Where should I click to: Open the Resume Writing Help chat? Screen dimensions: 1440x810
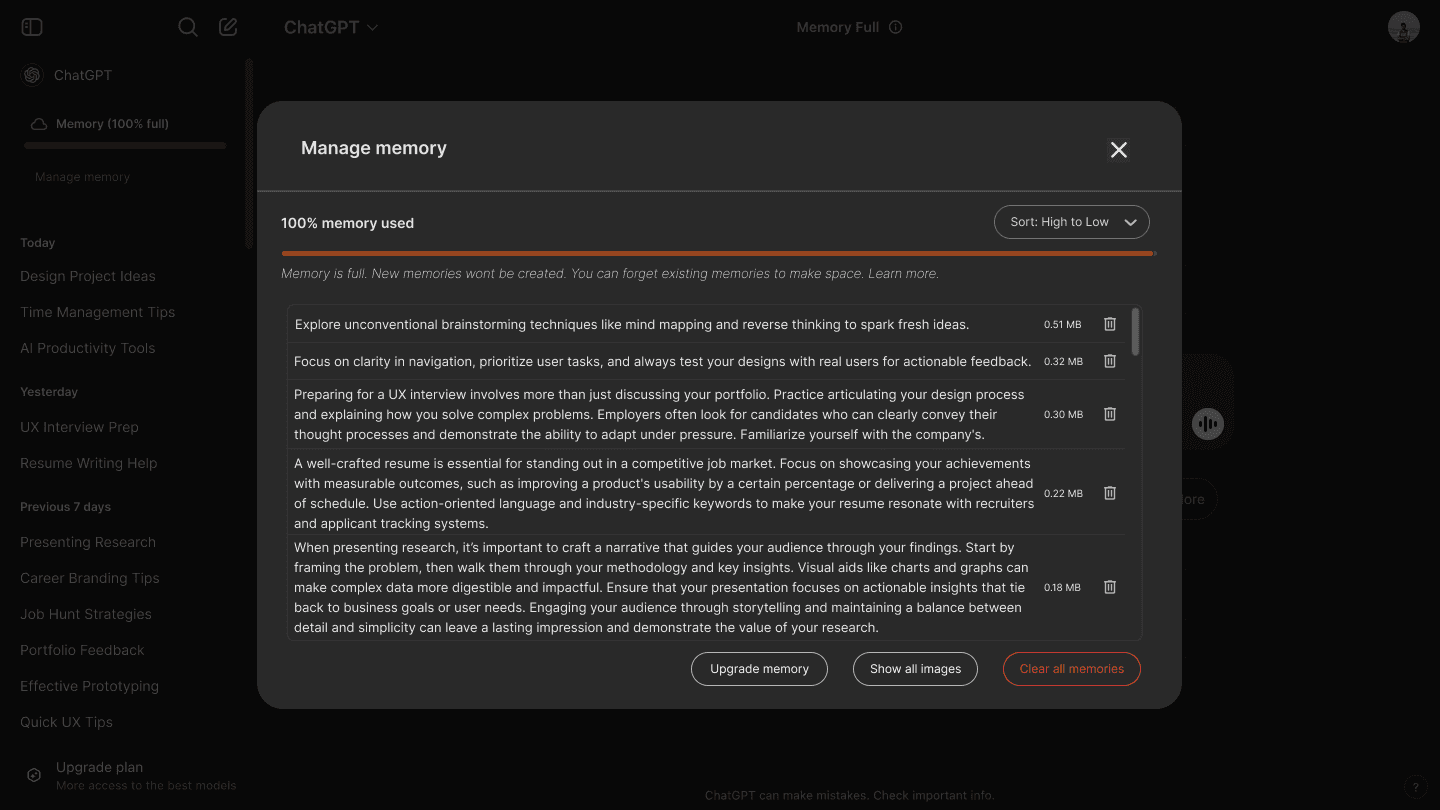click(88, 463)
